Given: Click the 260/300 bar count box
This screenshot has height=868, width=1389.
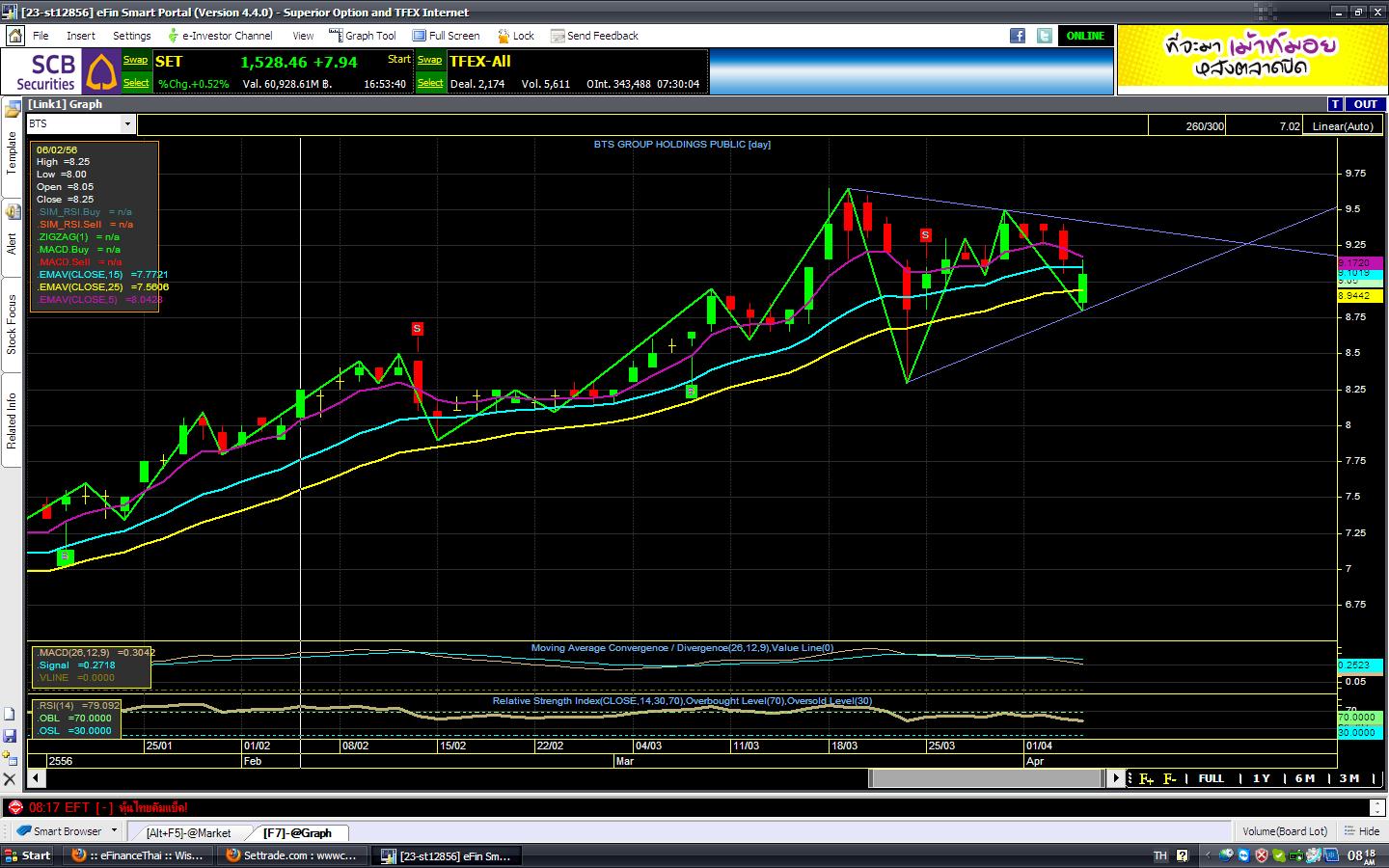Looking at the screenshot, I should pos(1188,125).
